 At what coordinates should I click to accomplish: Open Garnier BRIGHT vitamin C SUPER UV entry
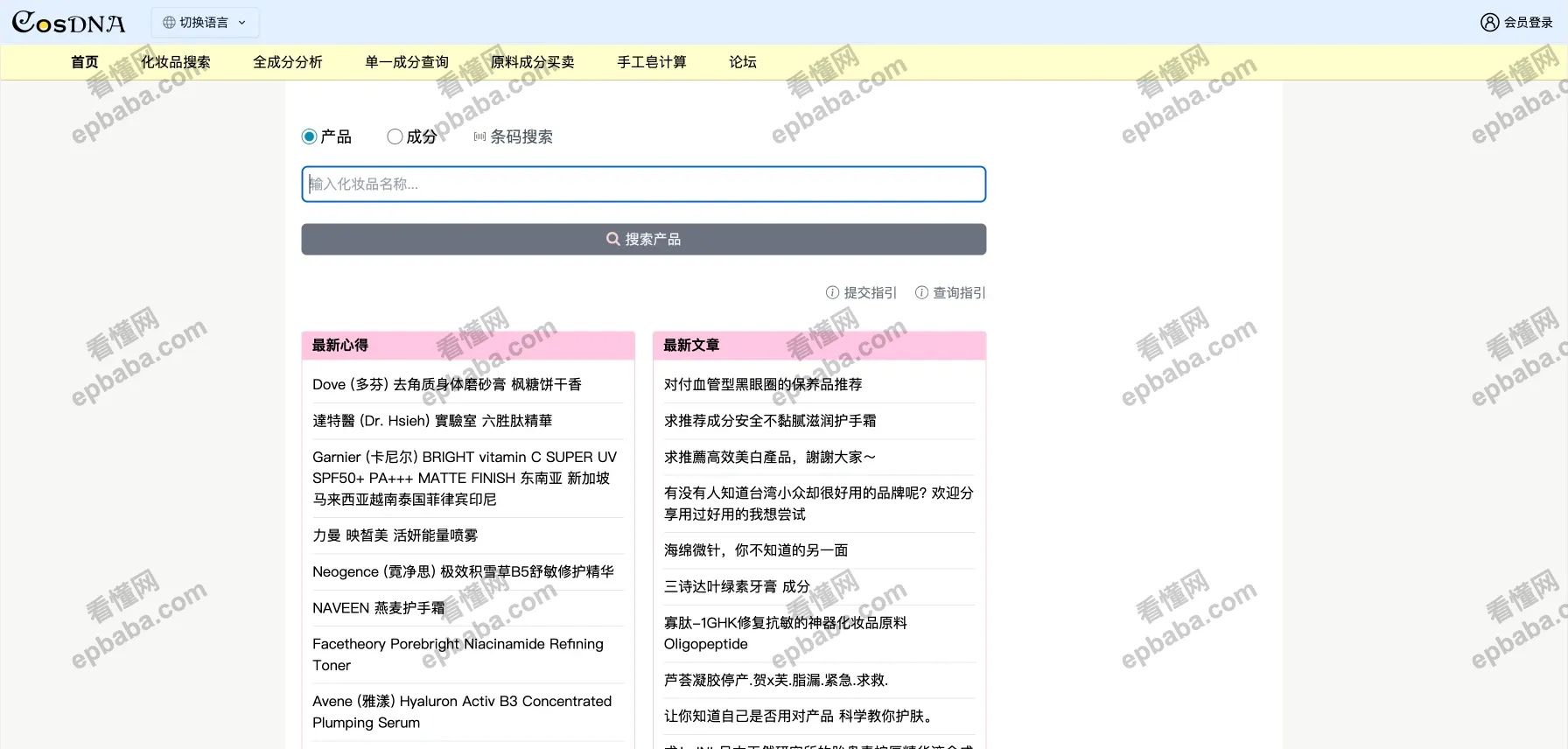tap(465, 479)
